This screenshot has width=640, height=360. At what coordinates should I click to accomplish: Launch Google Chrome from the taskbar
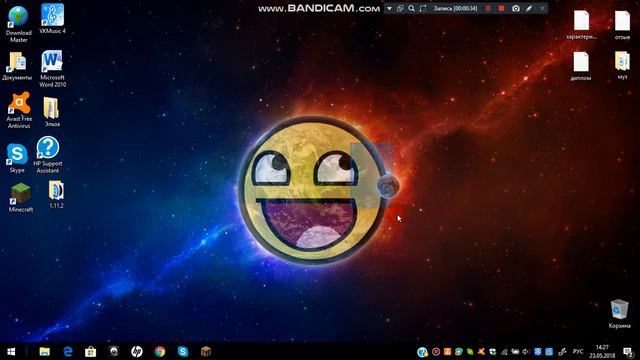[x=160, y=351]
